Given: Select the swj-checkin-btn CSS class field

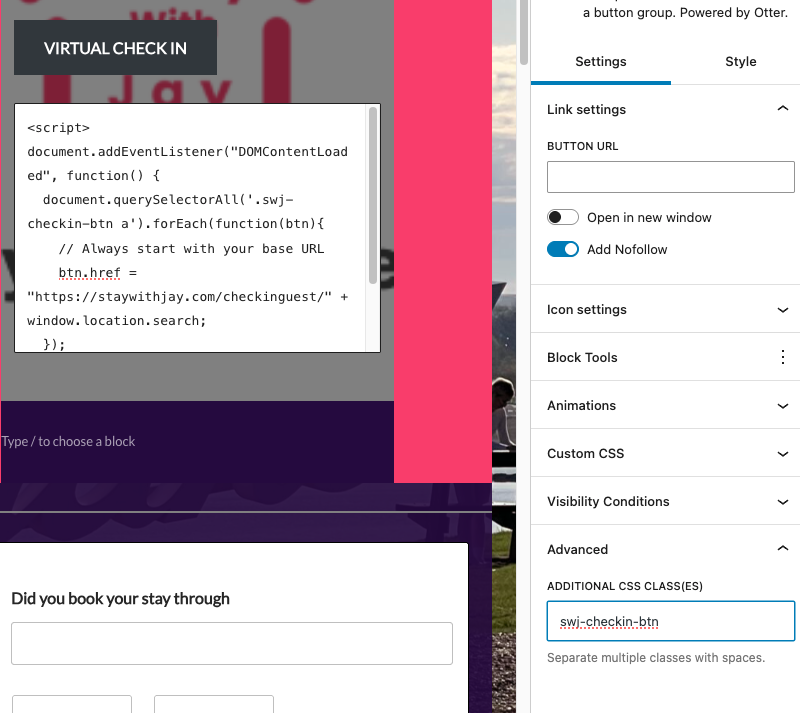Looking at the screenshot, I should pyautogui.click(x=670, y=621).
